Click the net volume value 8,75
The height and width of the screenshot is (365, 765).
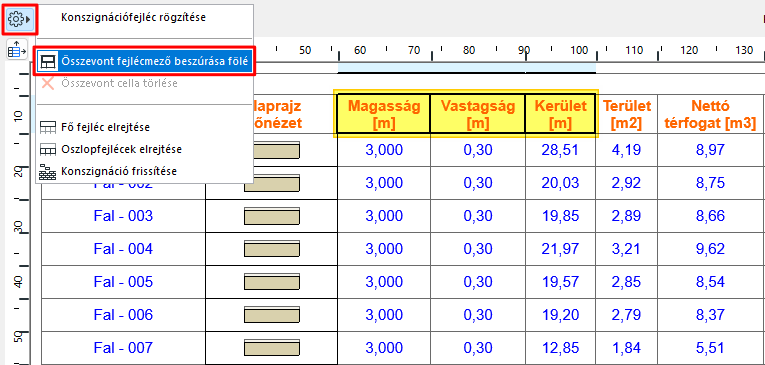pyautogui.click(x=711, y=183)
